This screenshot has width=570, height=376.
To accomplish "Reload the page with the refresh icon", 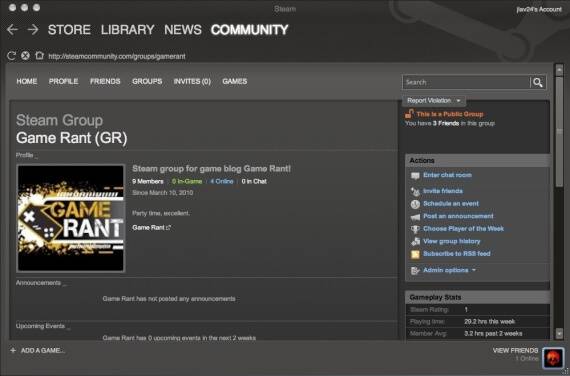I will pos(12,56).
